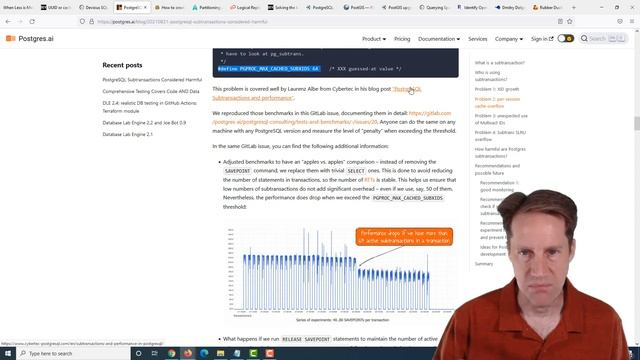640x360 pixels.
Task: Jump to 'Problem 1: XID growth' section
Action: 497,89
